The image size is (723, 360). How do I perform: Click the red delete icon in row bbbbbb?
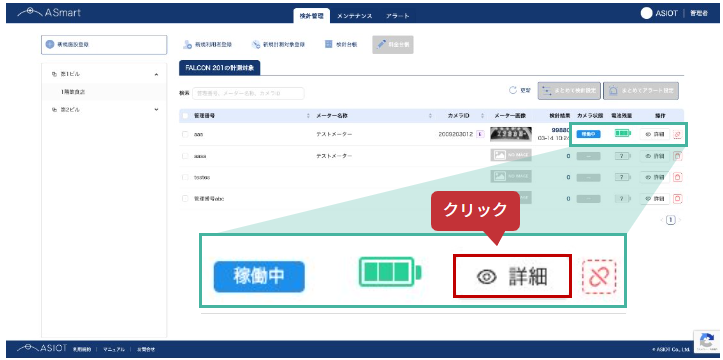click(x=678, y=177)
